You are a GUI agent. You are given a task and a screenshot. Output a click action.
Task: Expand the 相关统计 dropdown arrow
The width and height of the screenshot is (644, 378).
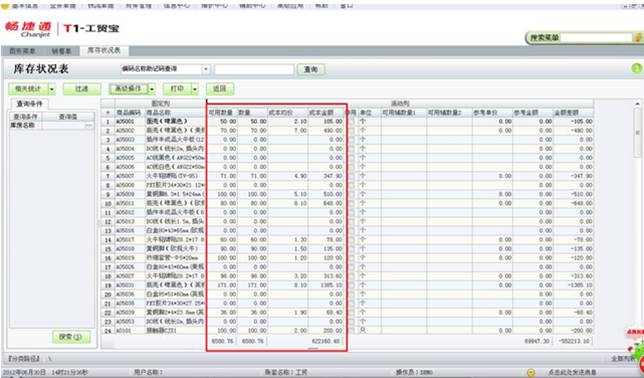tap(52, 89)
